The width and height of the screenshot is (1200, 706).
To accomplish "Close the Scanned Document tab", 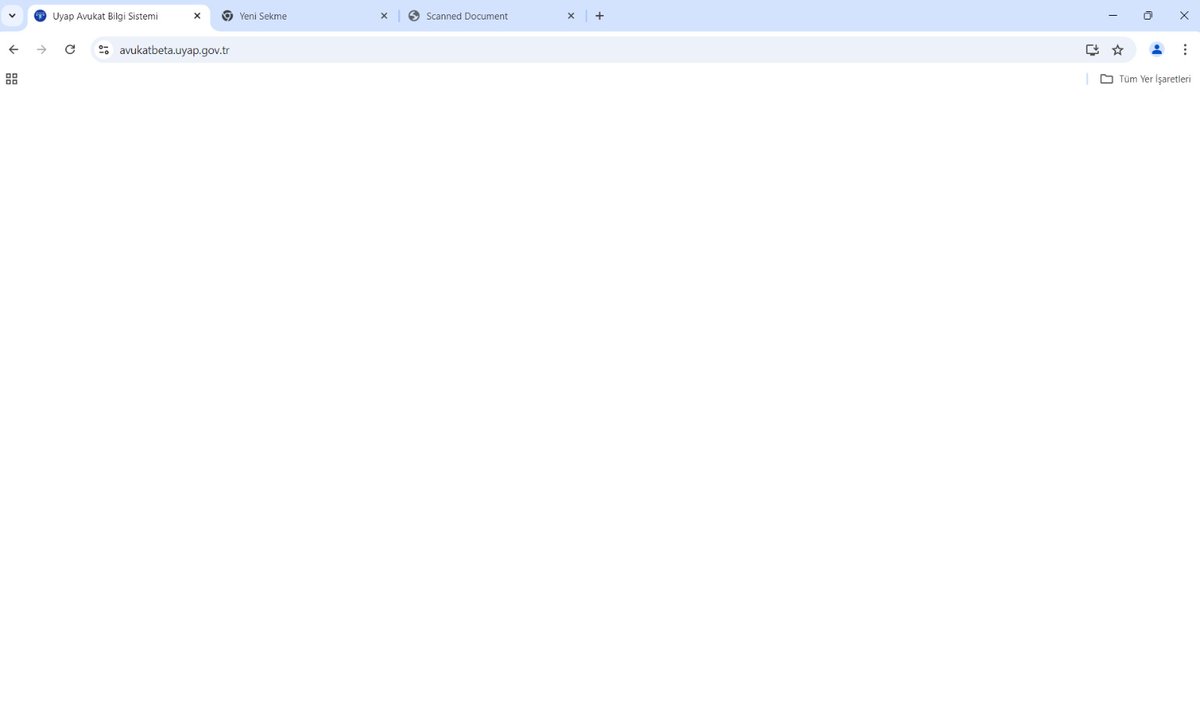I will click(x=571, y=16).
